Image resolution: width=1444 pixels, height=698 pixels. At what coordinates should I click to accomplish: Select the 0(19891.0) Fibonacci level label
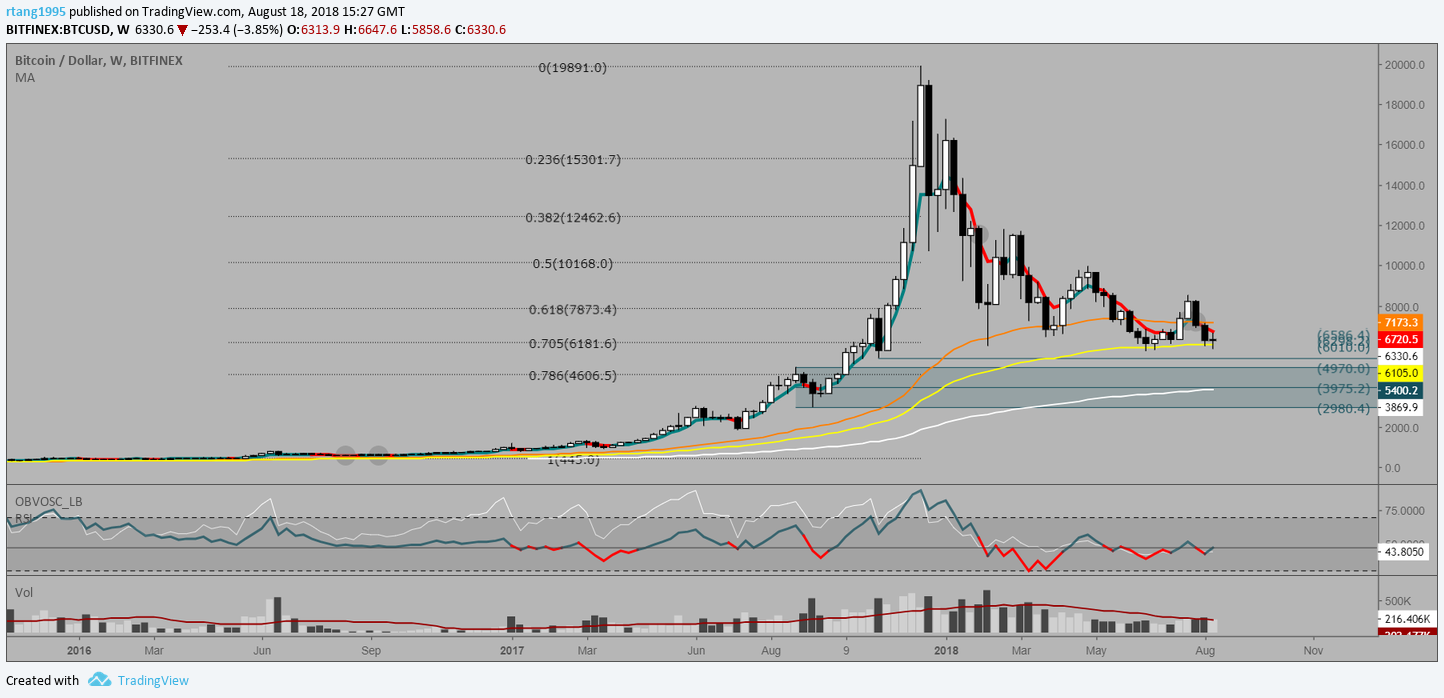[x=572, y=68]
